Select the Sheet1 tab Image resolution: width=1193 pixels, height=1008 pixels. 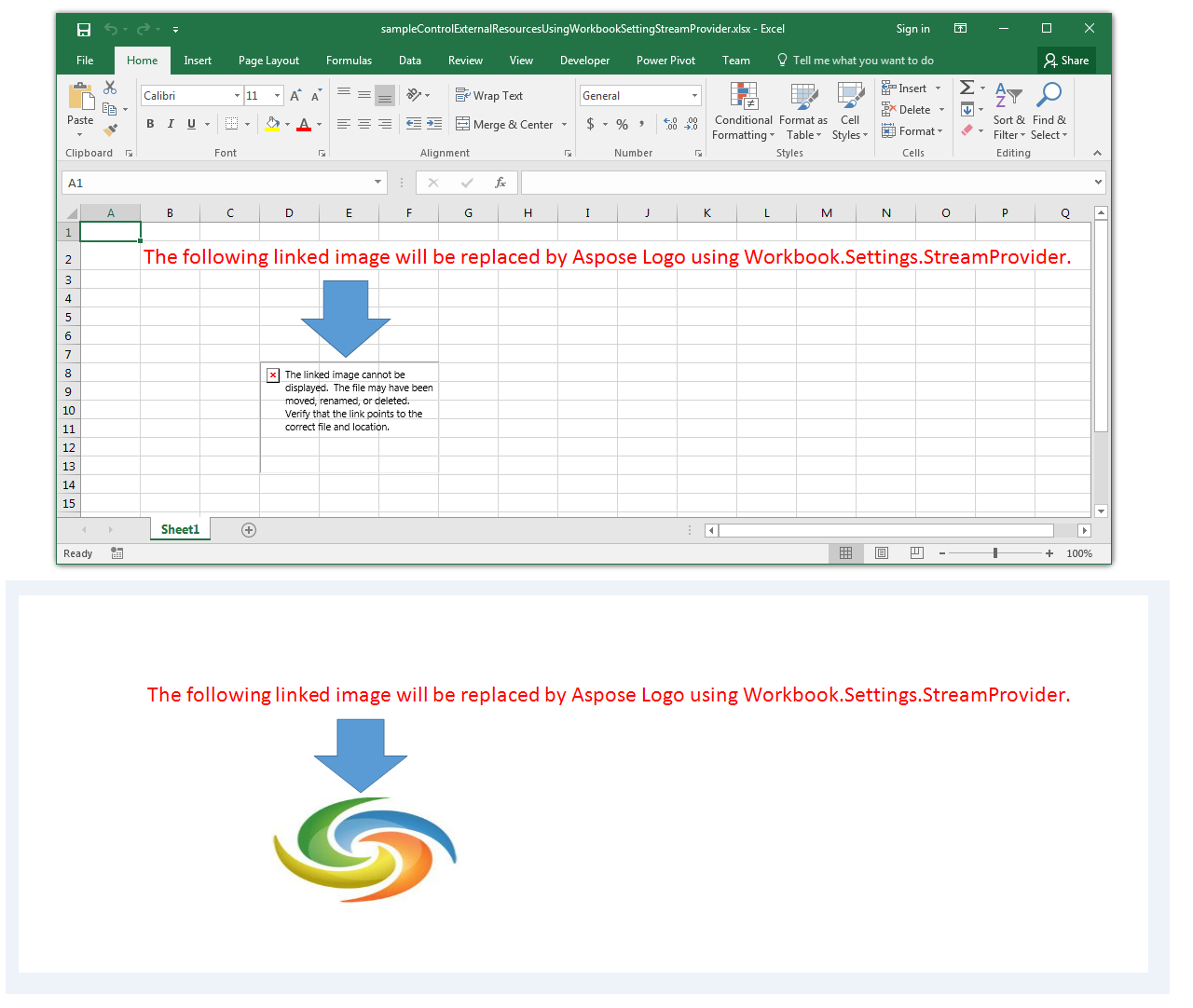pos(180,529)
